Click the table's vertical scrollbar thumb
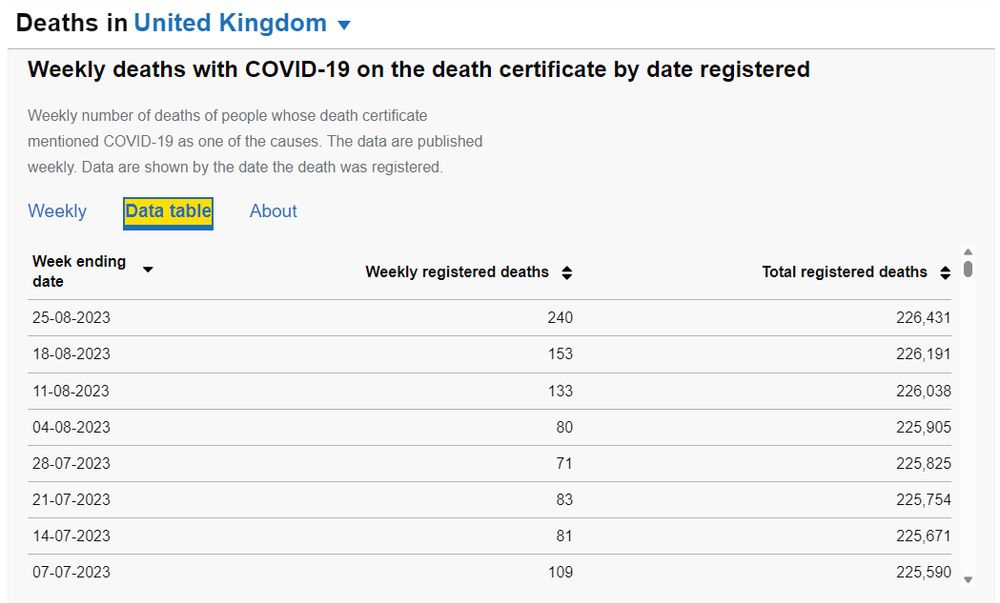Image resolution: width=1000 pixels, height=603 pixels. coord(967,269)
